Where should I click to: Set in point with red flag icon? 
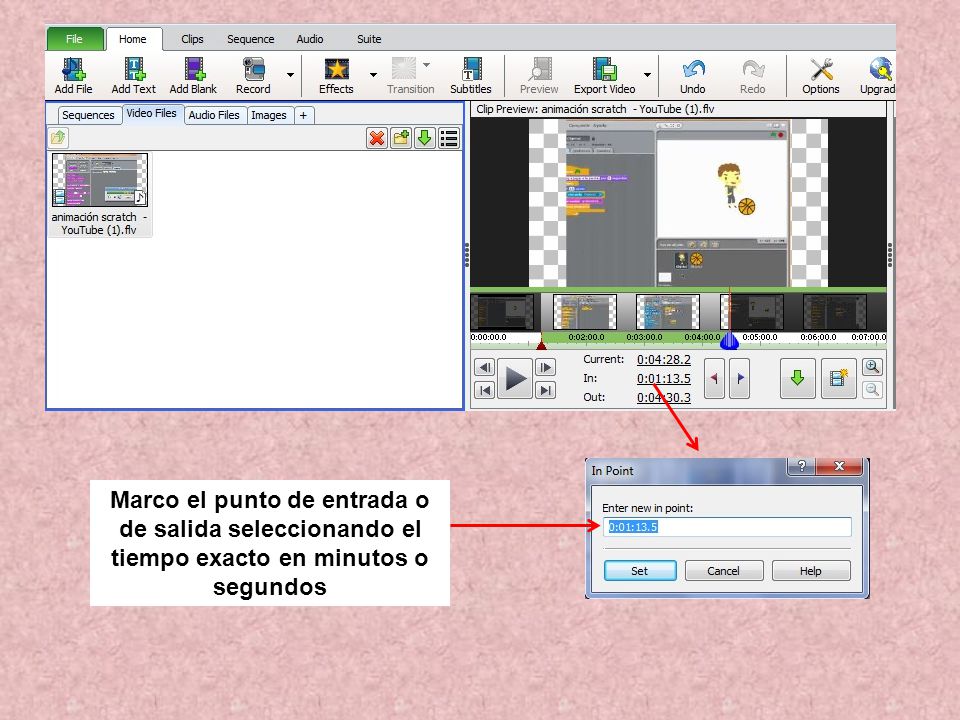click(x=714, y=379)
